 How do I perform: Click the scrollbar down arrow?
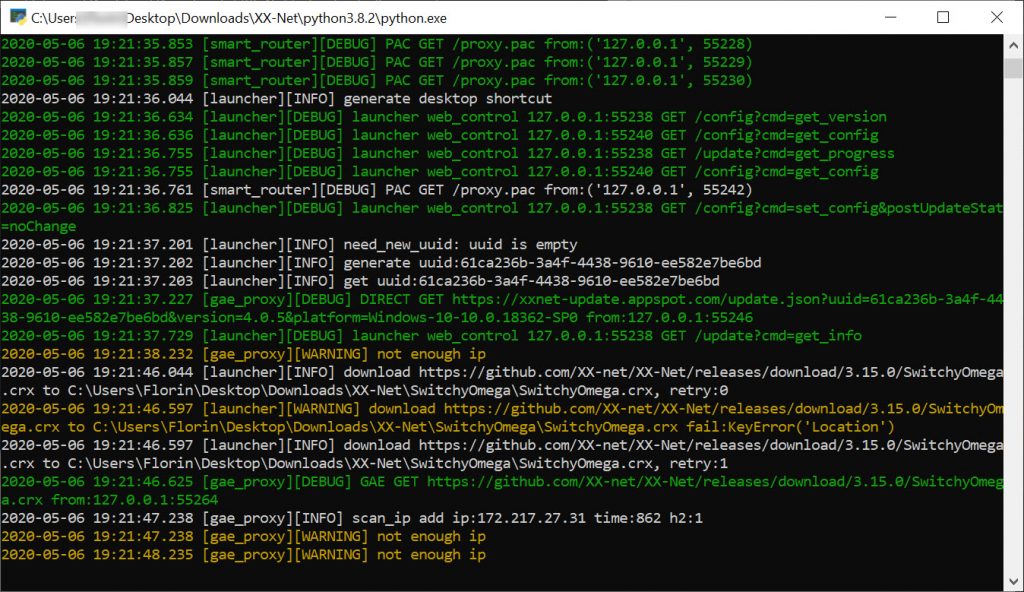click(1013, 581)
